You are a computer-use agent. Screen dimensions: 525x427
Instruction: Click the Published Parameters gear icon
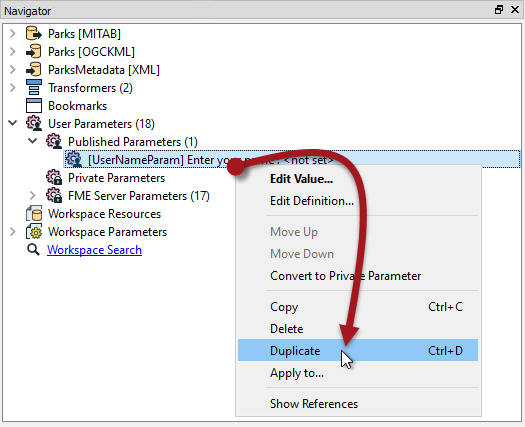[54, 142]
